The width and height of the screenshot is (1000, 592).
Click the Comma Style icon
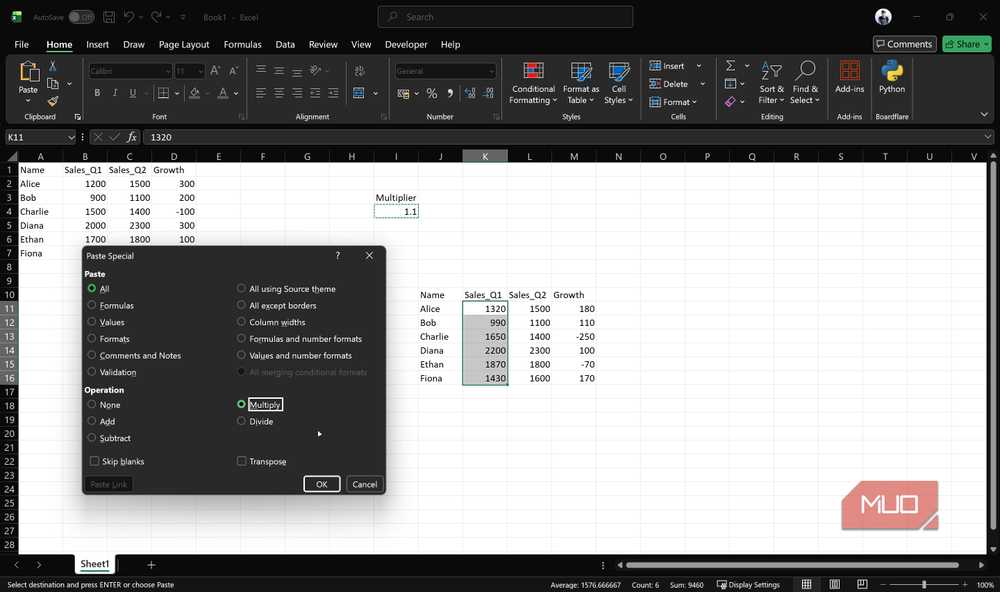click(x=450, y=94)
